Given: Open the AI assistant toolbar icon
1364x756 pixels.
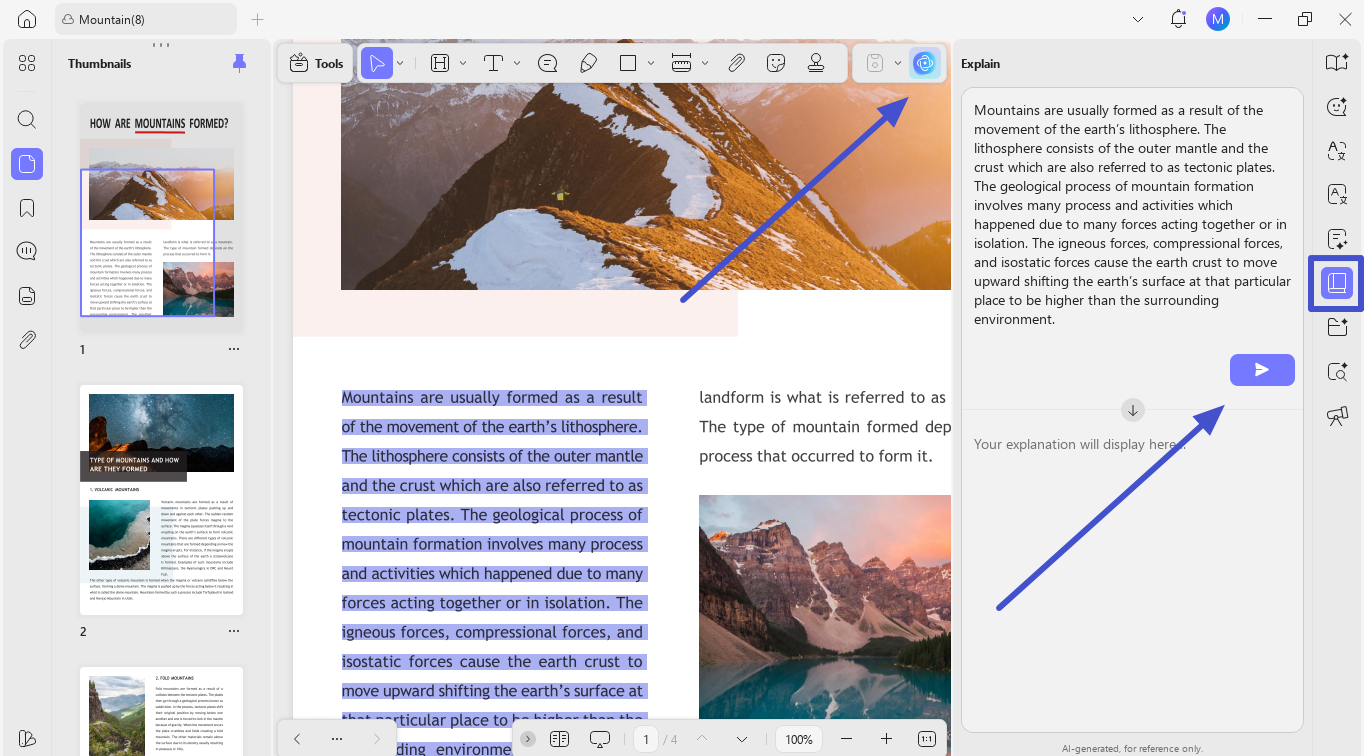Looking at the screenshot, I should coord(925,63).
